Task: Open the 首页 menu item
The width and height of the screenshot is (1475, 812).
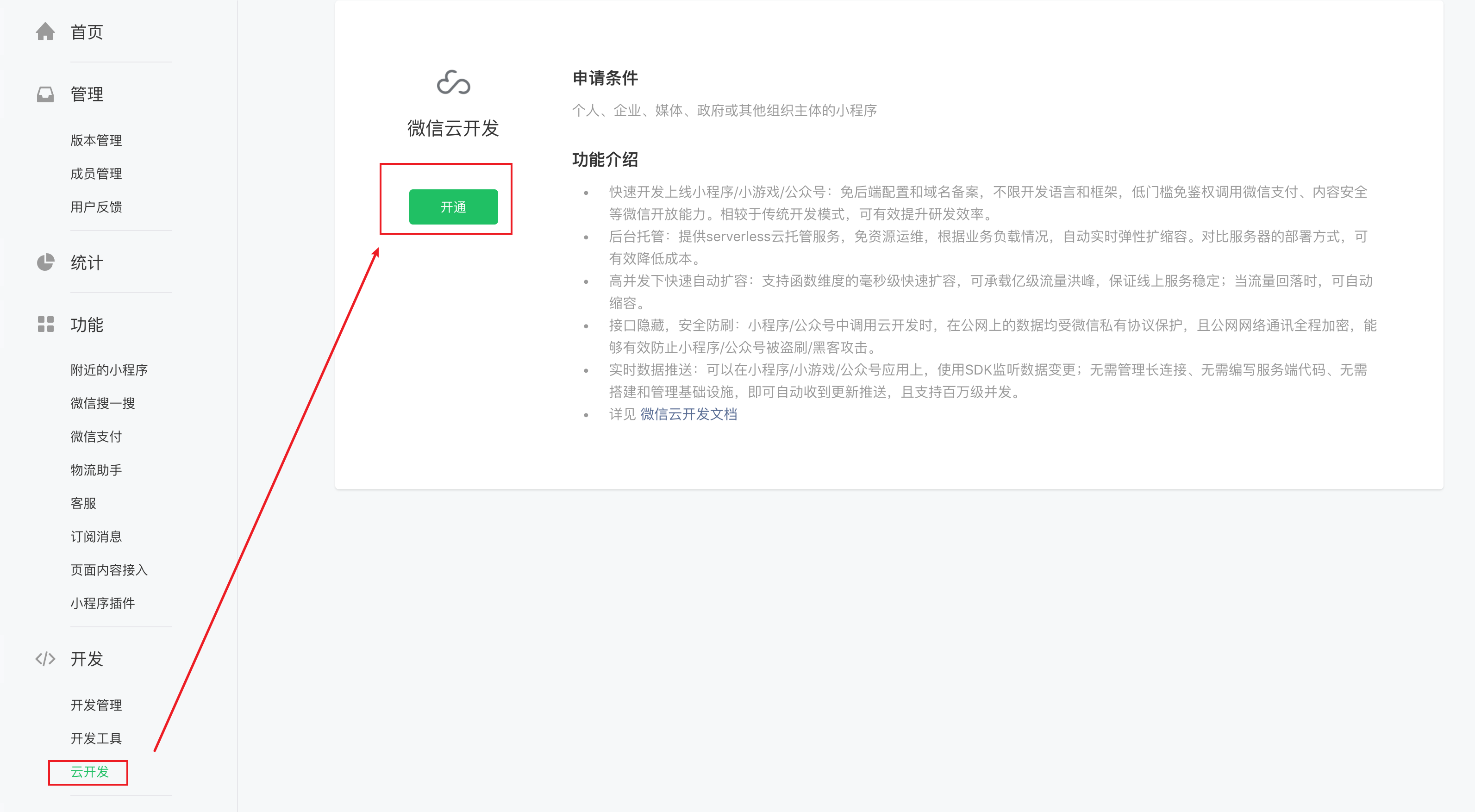Action: tap(87, 32)
